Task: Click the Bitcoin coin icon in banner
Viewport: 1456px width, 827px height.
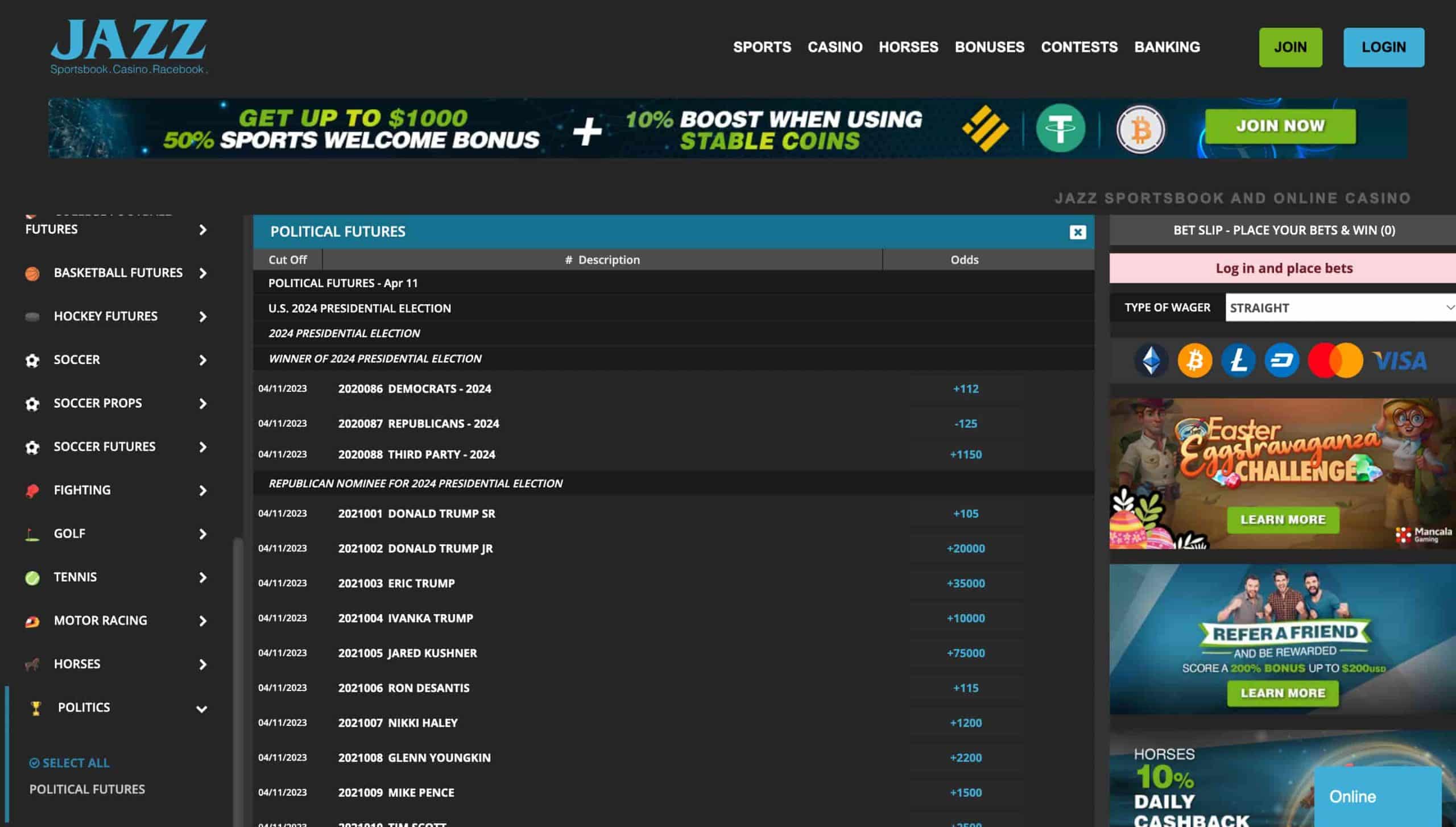Action: [x=1140, y=130]
